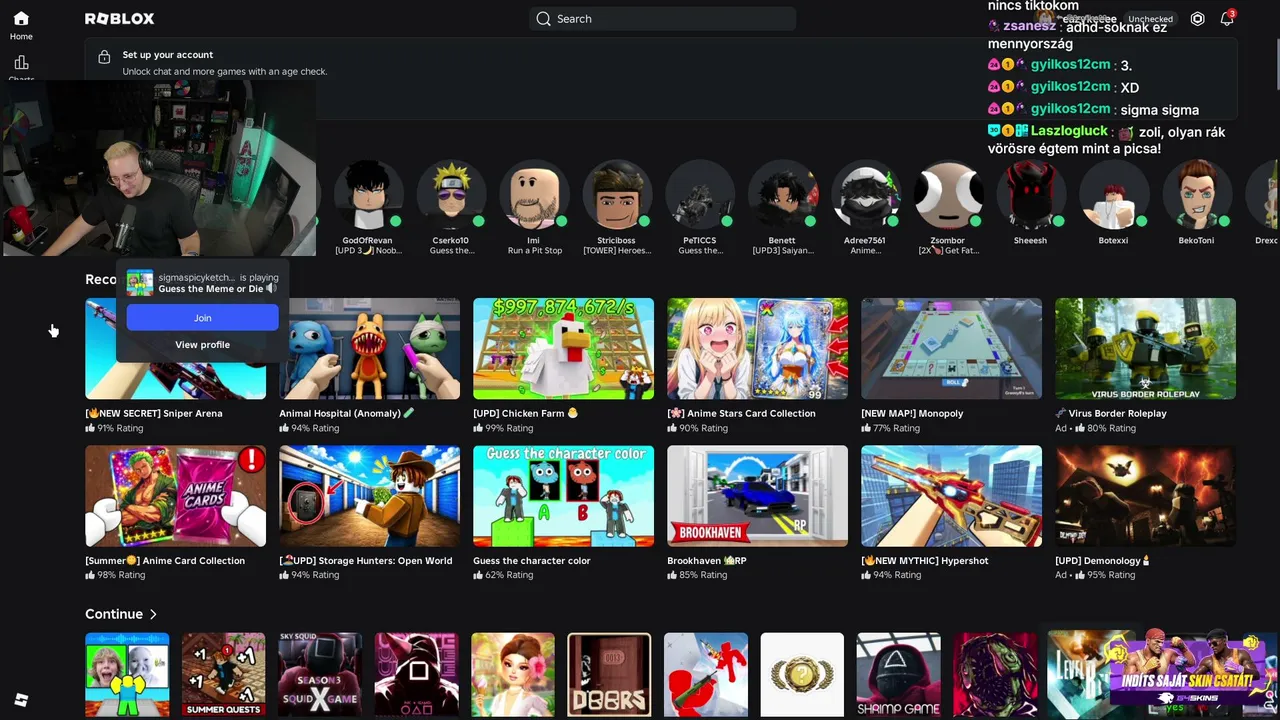
Task: Open the Virus Border Roleplay ad thumbnail
Action: coord(1146,349)
